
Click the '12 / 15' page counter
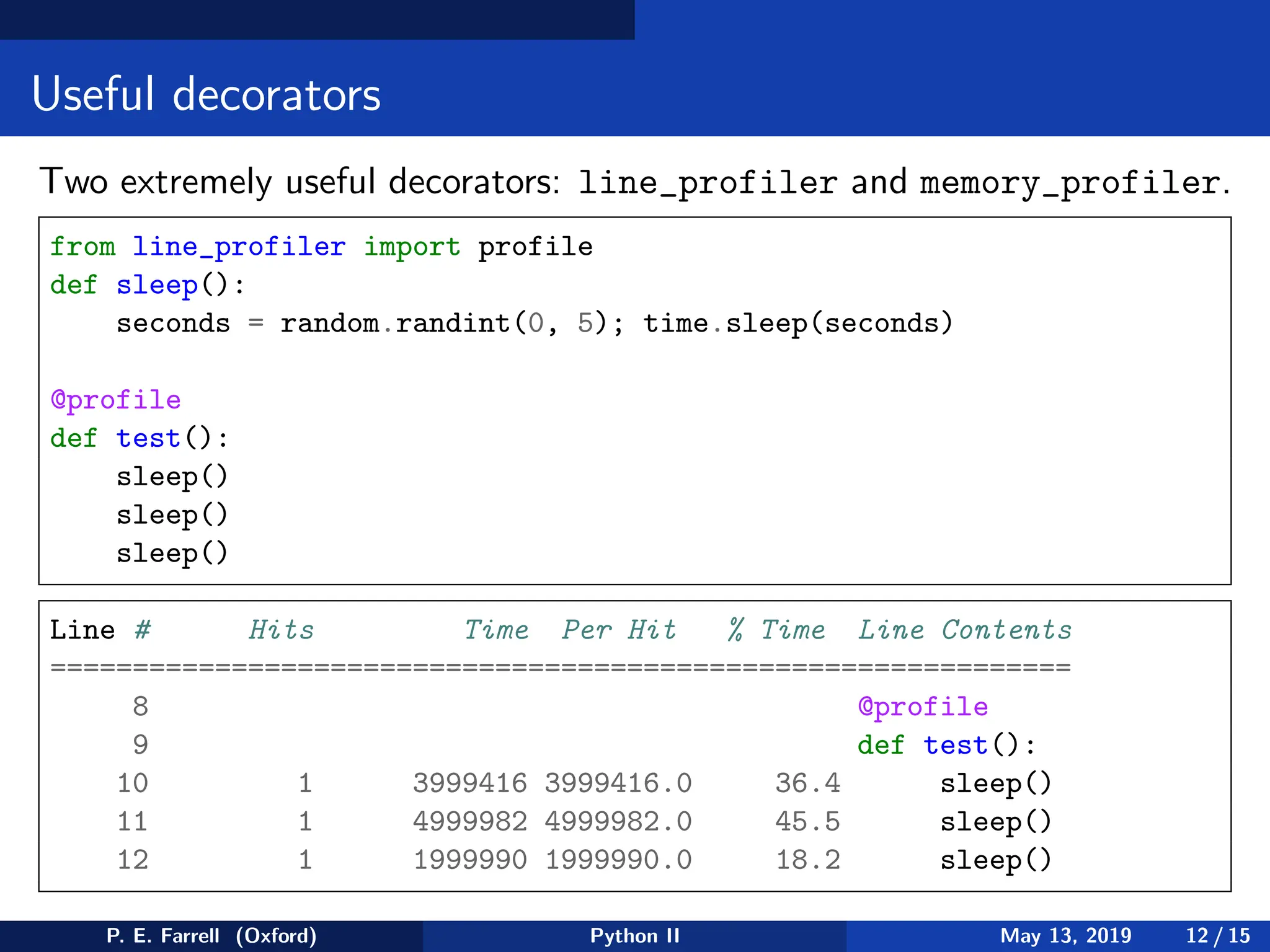(x=1218, y=936)
